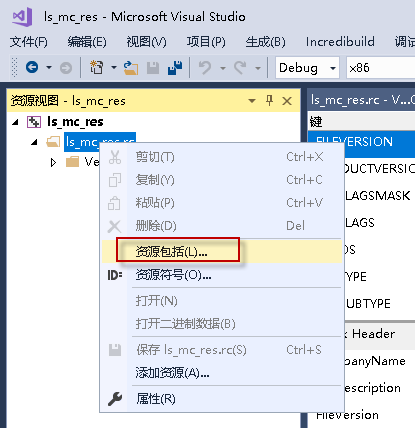
Task: Choose 添加资源(A)... in context menu
Action: click(x=222, y=373)
